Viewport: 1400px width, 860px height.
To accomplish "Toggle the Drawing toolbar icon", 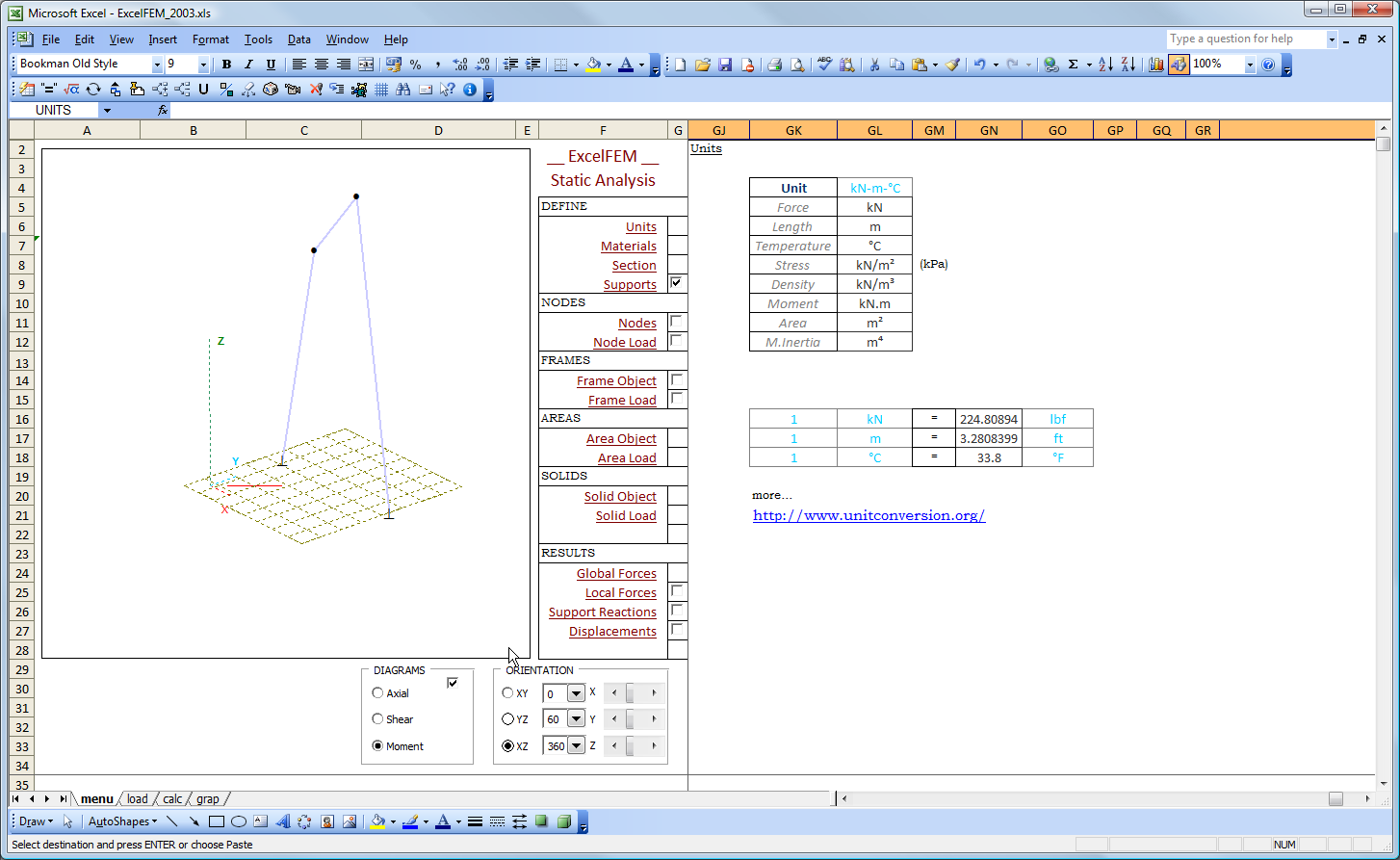I will (1179, 65).
